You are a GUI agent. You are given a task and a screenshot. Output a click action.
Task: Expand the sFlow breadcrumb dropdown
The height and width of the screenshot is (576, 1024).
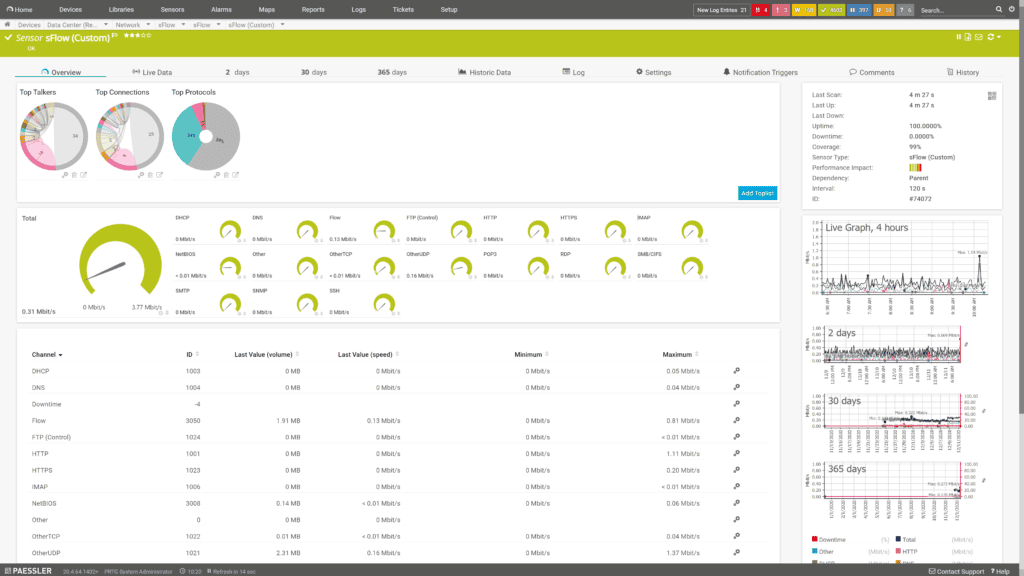(x=218, y=25)
